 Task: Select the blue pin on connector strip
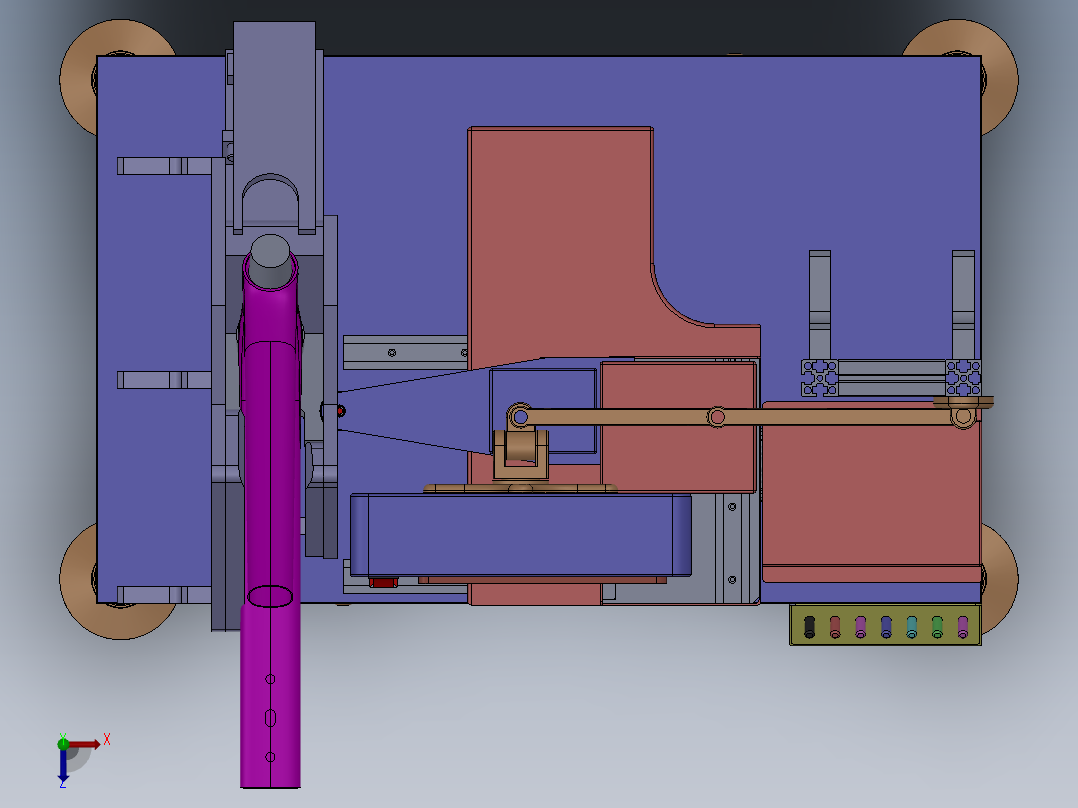886,626
